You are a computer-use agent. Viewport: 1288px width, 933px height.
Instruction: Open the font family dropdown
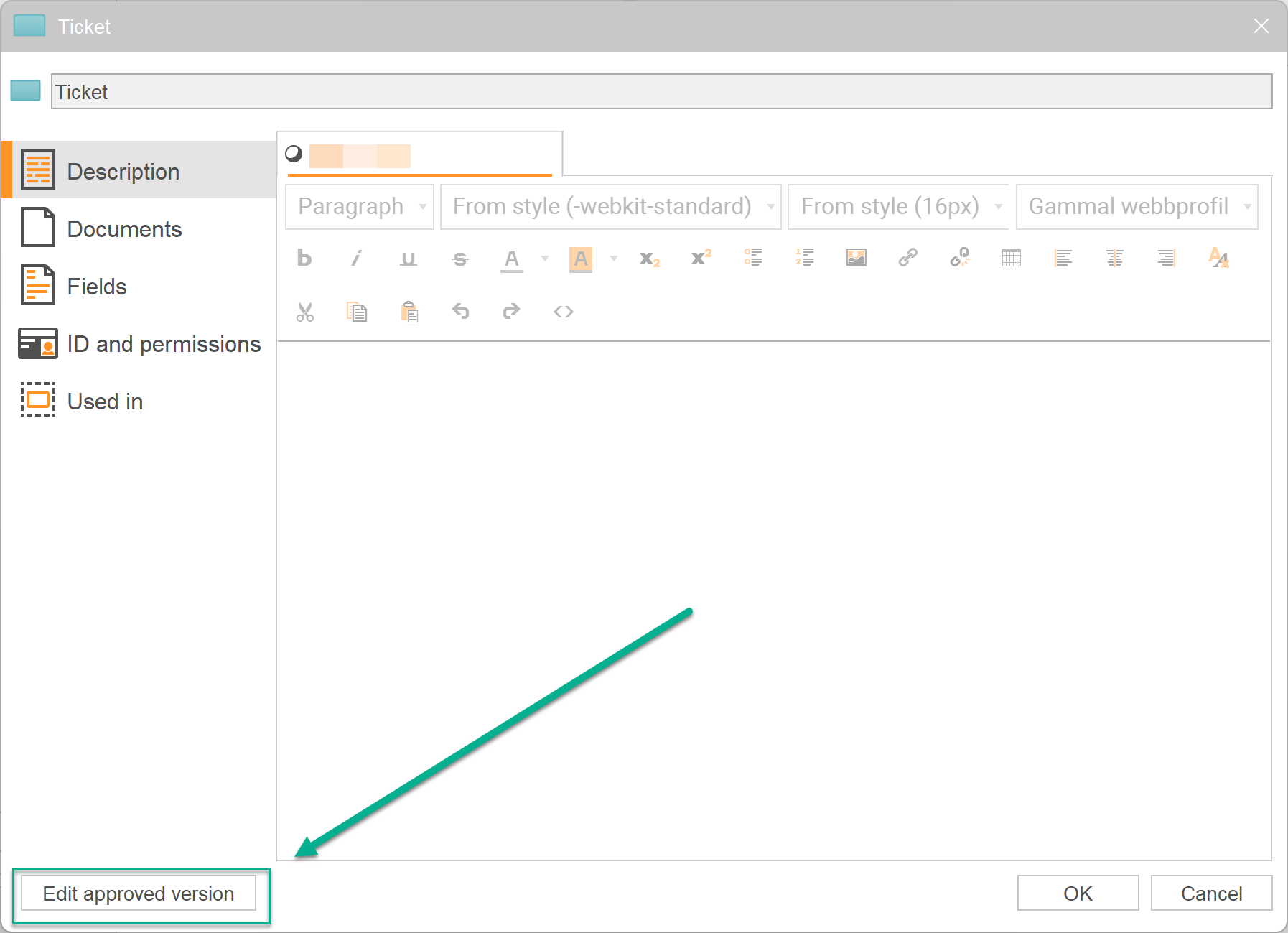610,206
